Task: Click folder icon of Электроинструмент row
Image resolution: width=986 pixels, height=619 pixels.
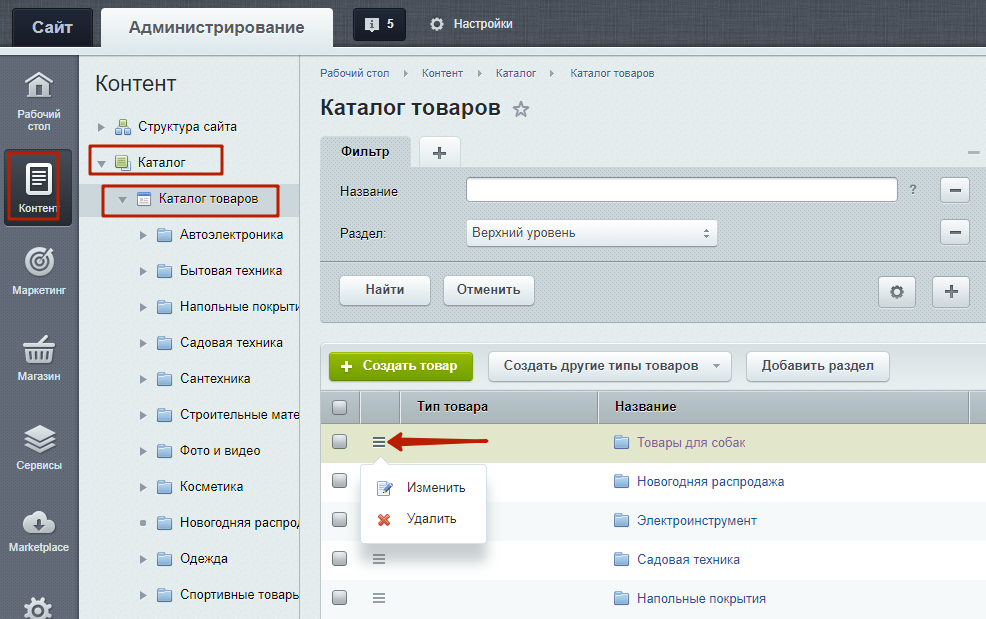Action: click(x=621, y=520)
